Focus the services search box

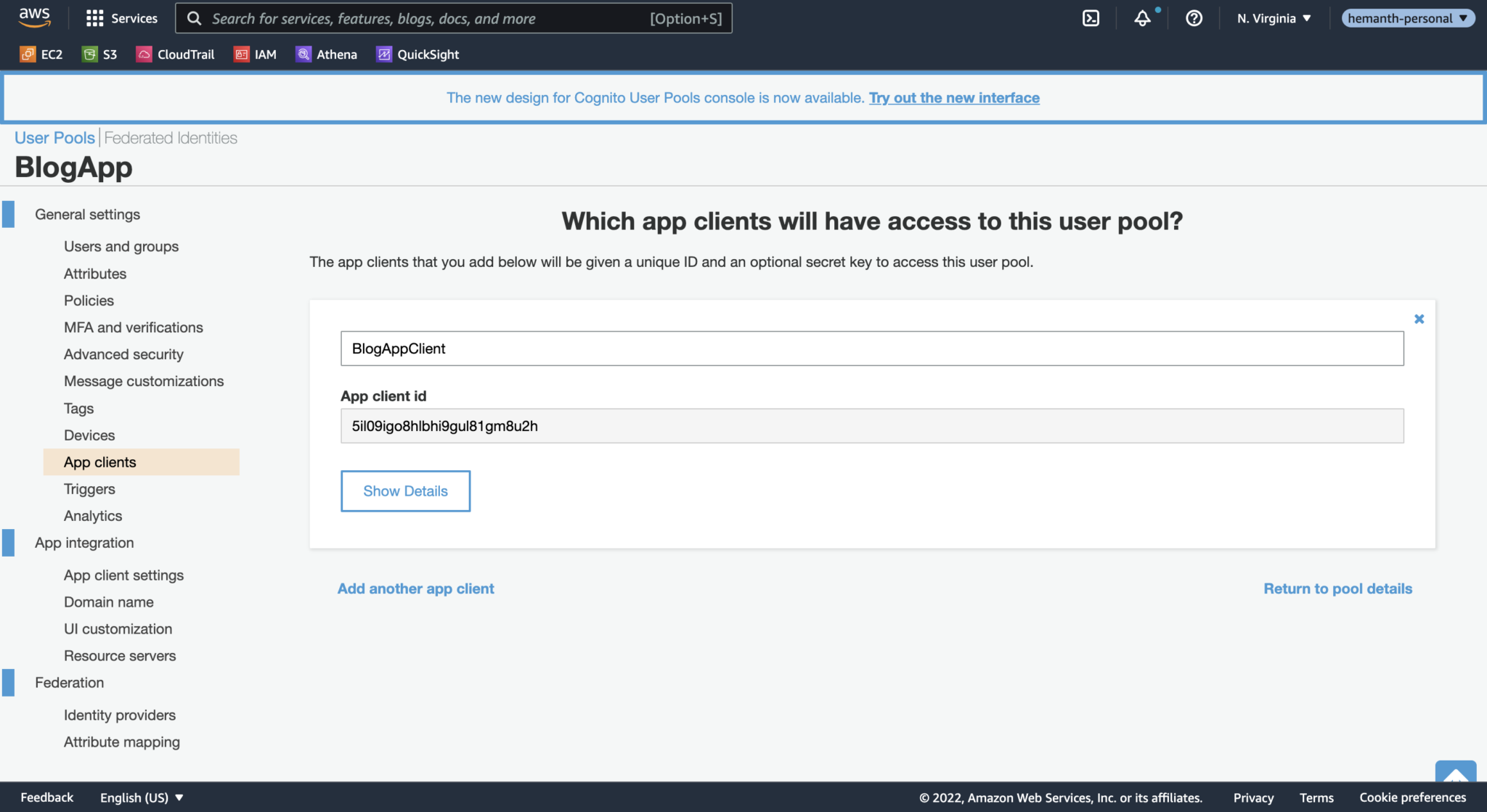click(x=453, y=18)
